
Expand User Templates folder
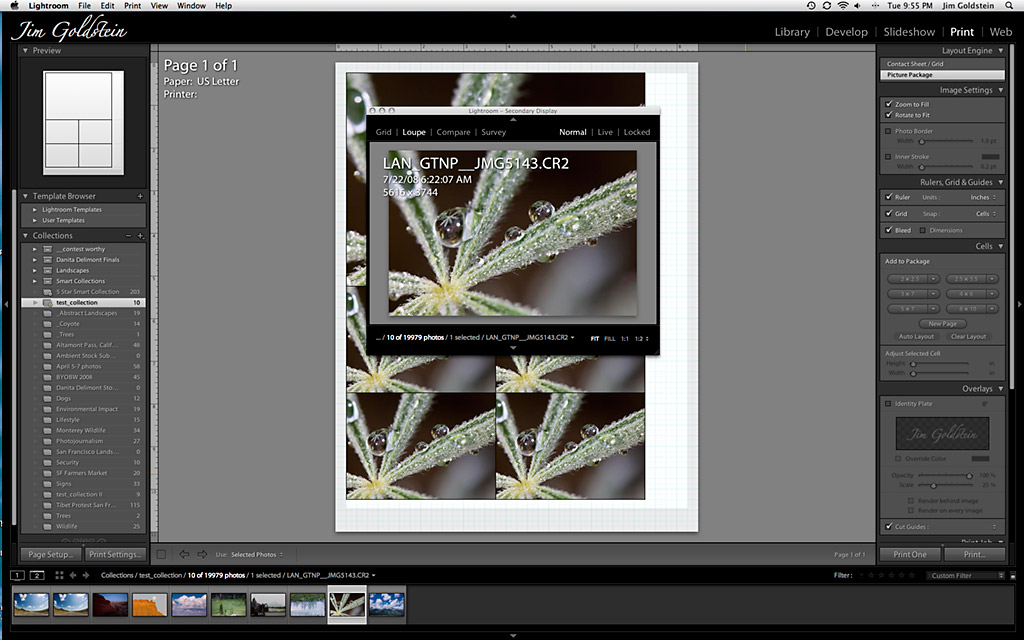click(35, 220)
